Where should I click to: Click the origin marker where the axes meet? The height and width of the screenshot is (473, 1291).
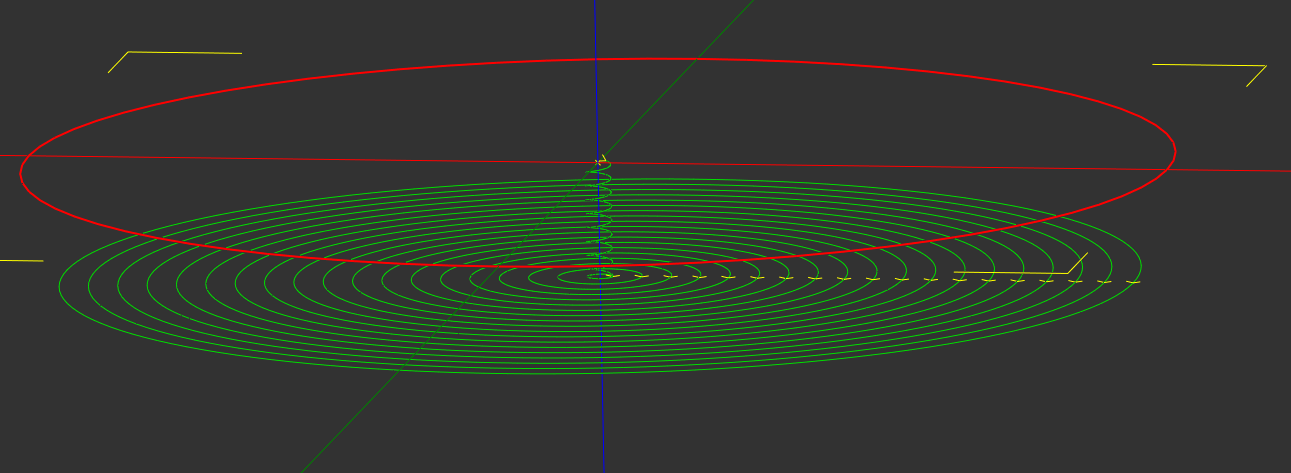point(599,162)
